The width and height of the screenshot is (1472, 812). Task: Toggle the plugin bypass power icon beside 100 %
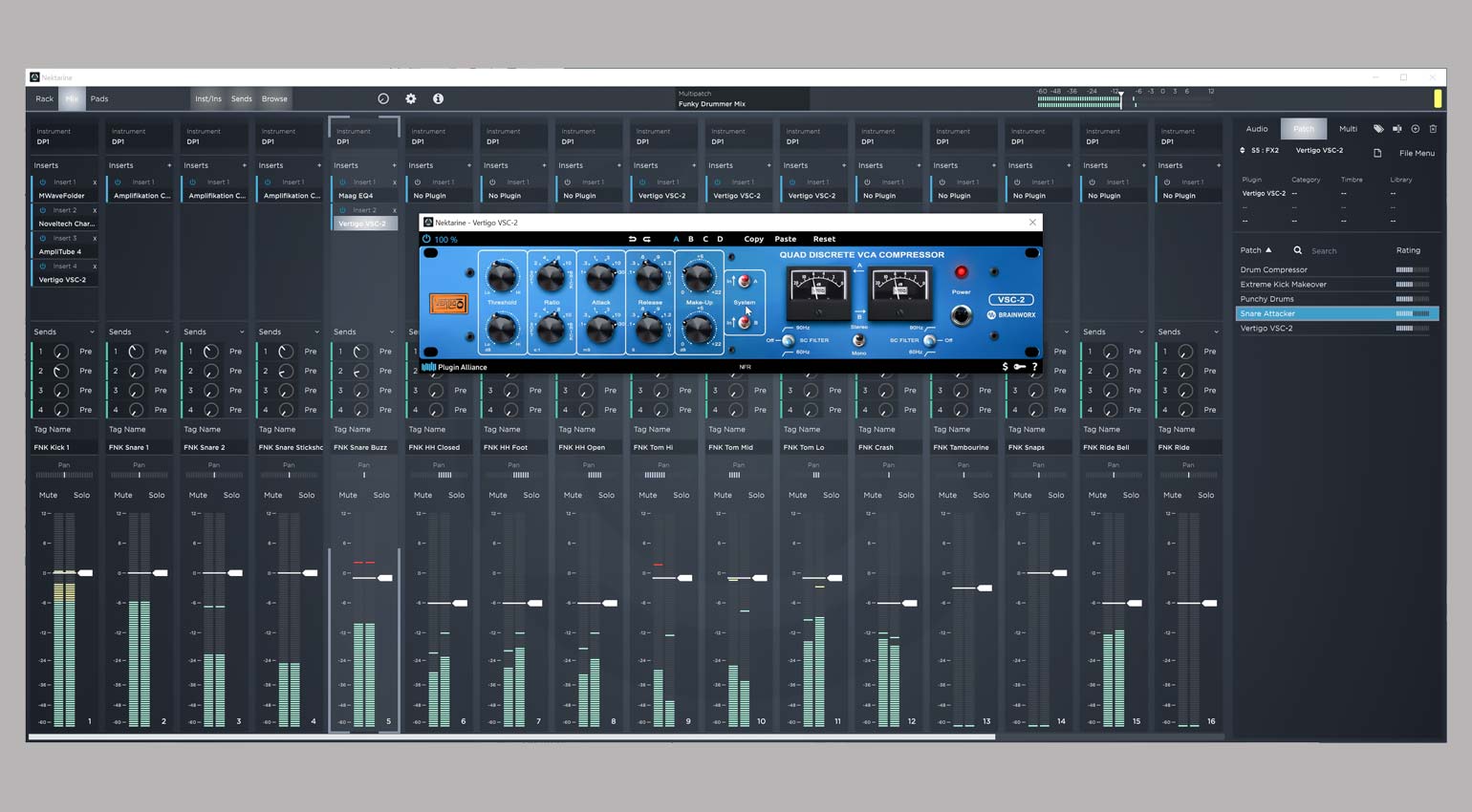(426, 239)
